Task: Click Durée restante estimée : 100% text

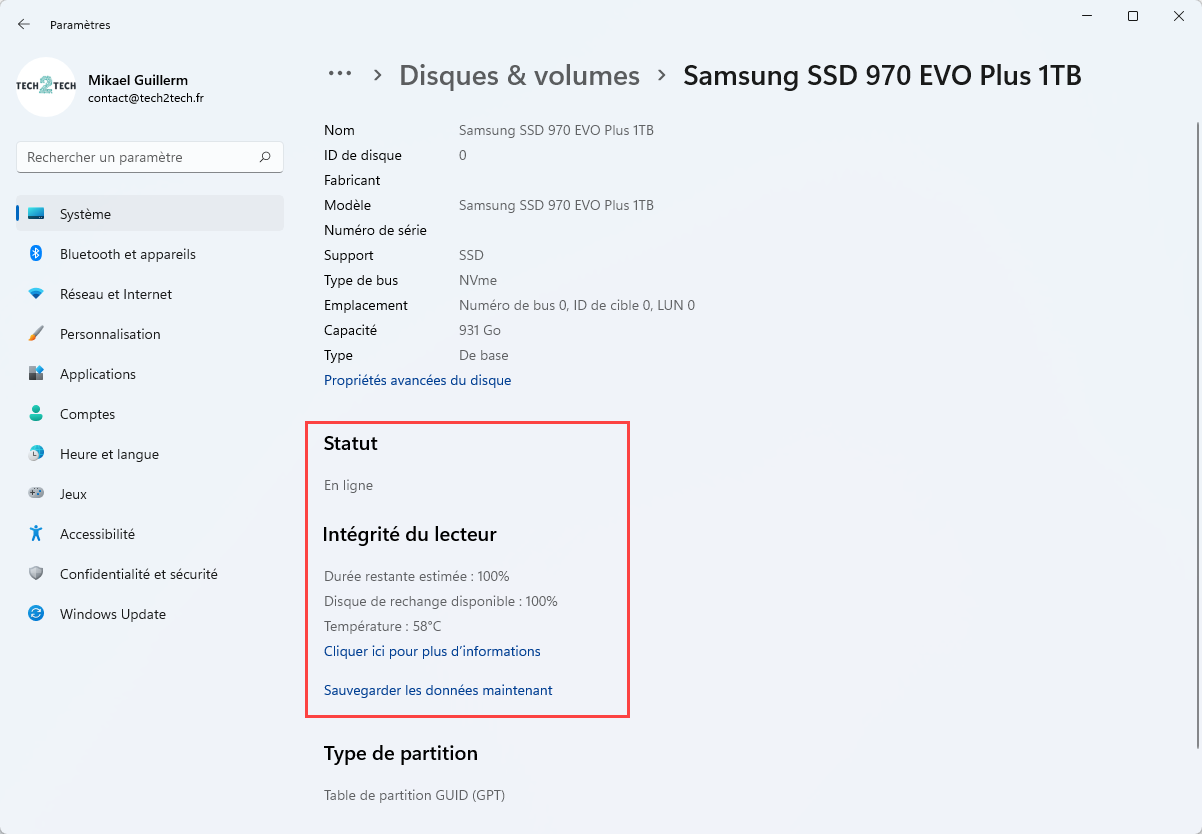Action: (x=417, y=576)
